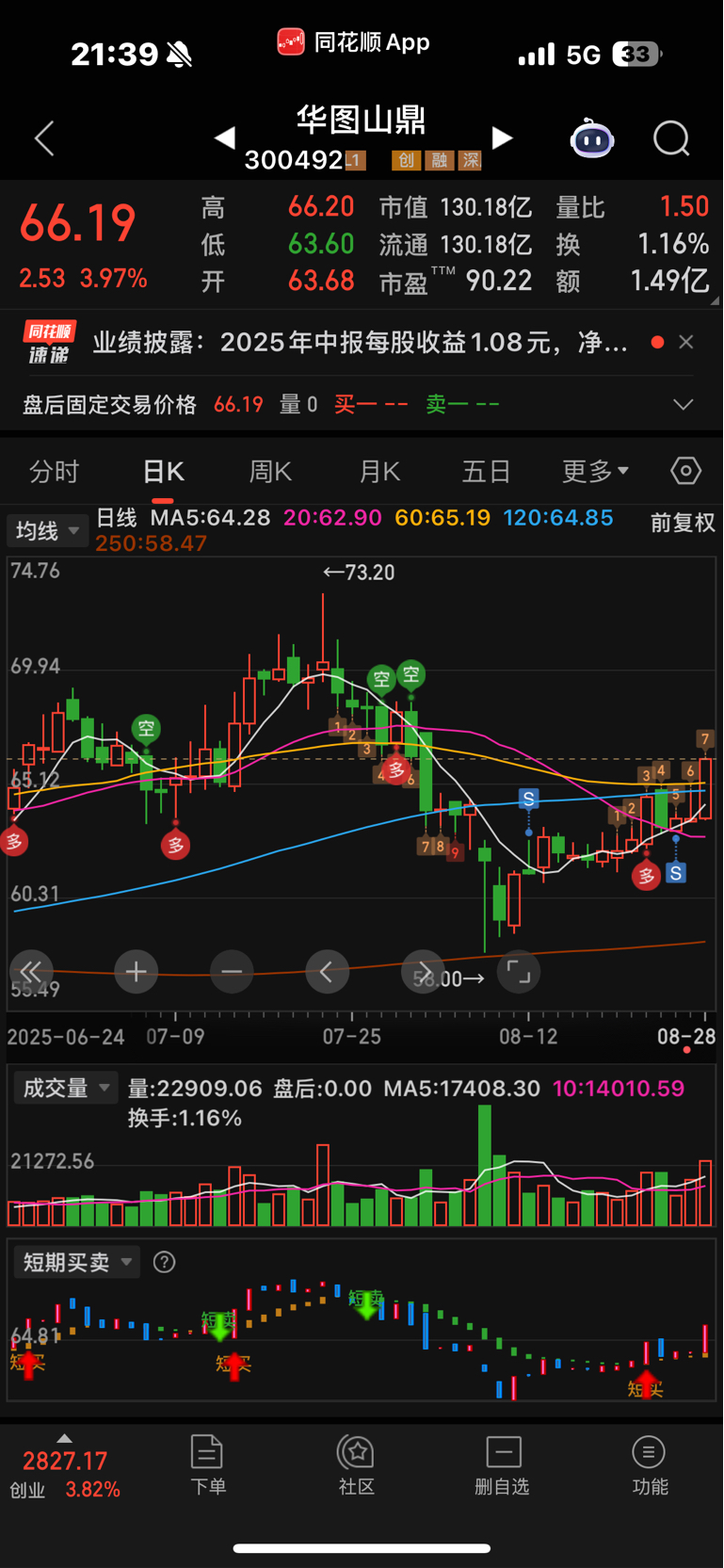
Task: Tap the 换 turnover value 1.16%
Action: 673,244
